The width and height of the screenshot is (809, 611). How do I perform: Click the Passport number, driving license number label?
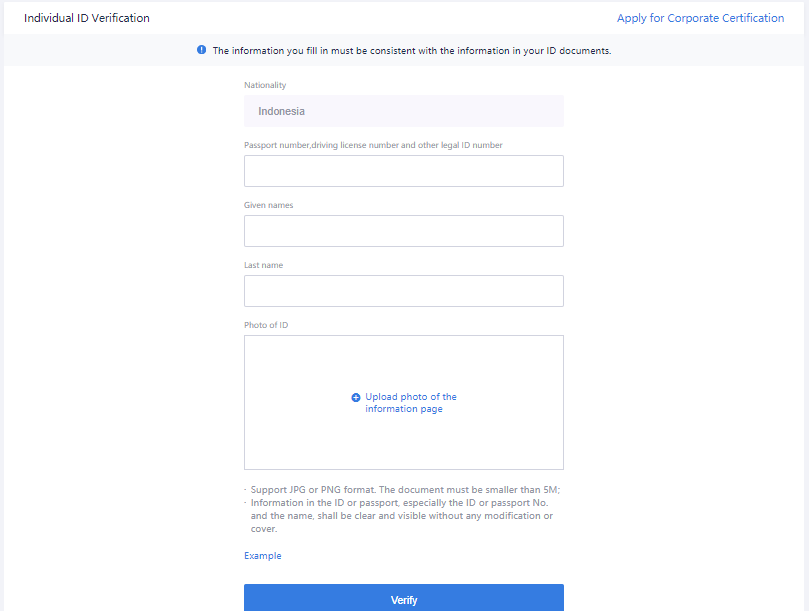[373, 145]
